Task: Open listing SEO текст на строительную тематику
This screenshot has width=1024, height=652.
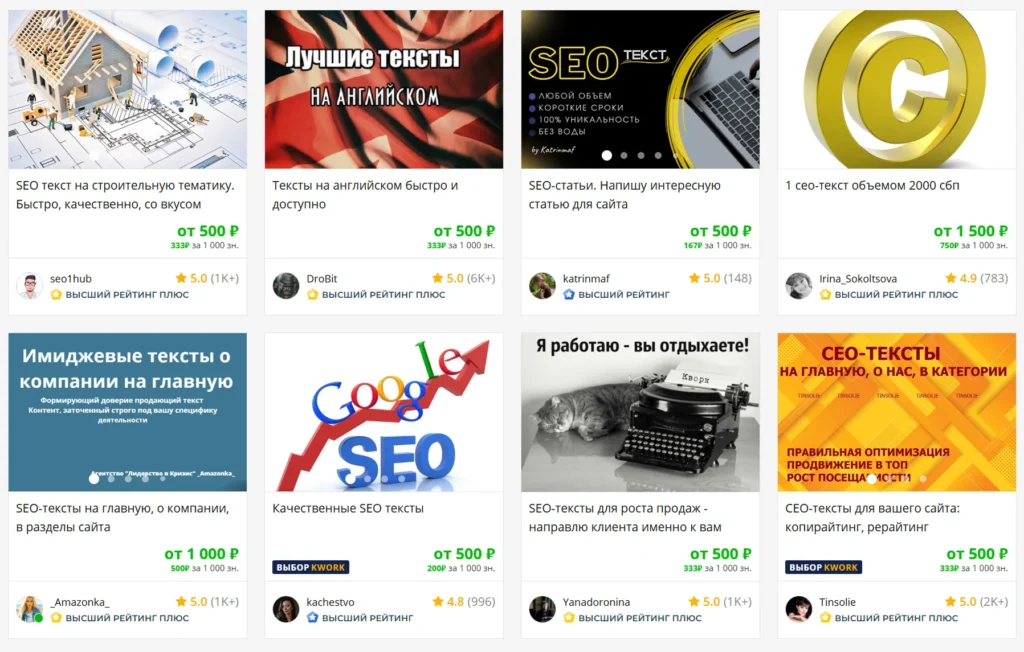Action: tap(125, 195)
